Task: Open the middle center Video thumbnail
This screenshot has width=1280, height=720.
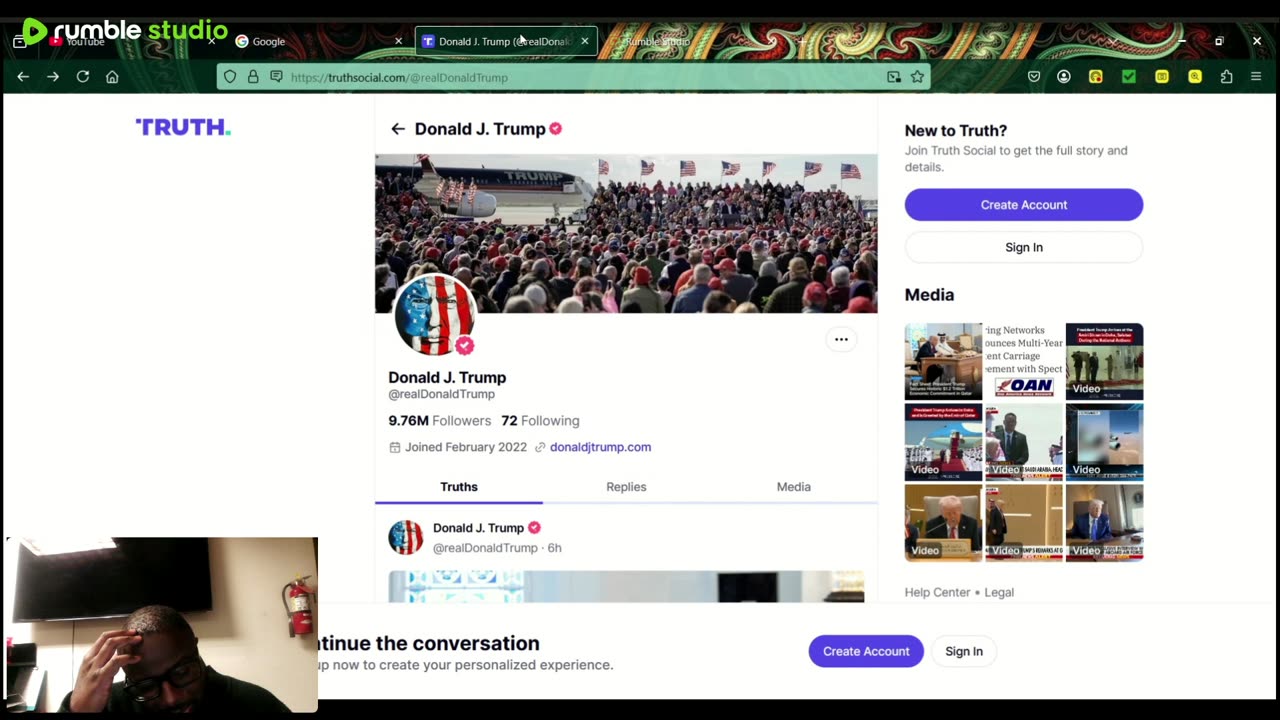Action: [x=1024, y=442]
